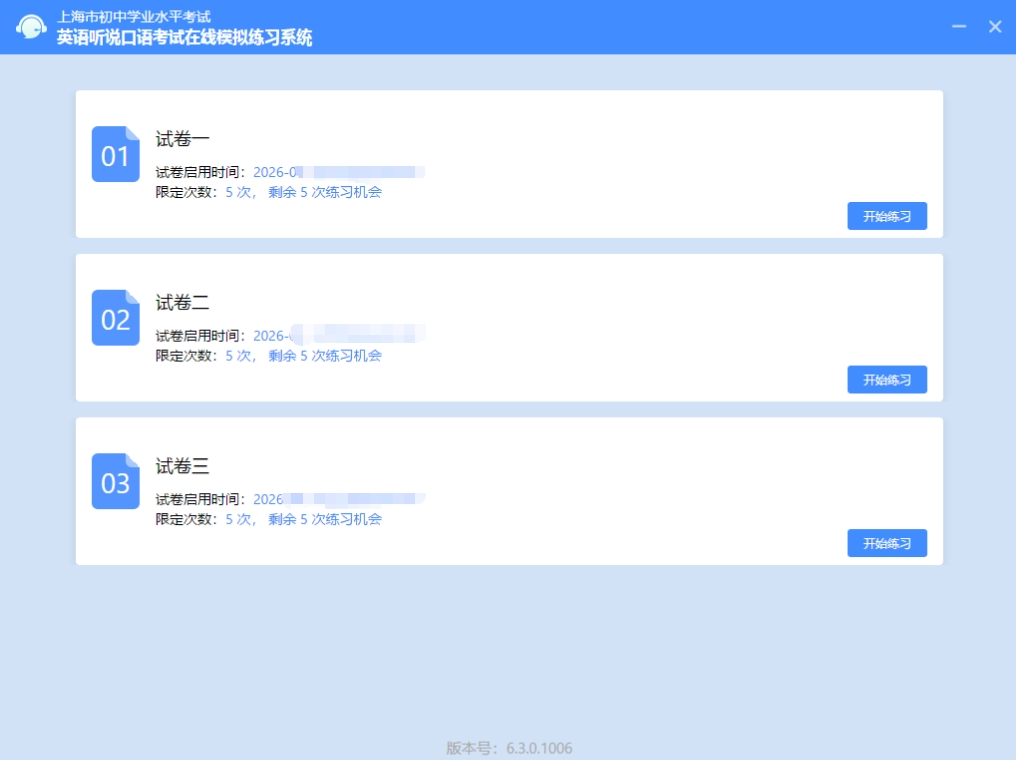1016x760 pixels.
Task: Close the exam practice application
Action: (995, 27)
